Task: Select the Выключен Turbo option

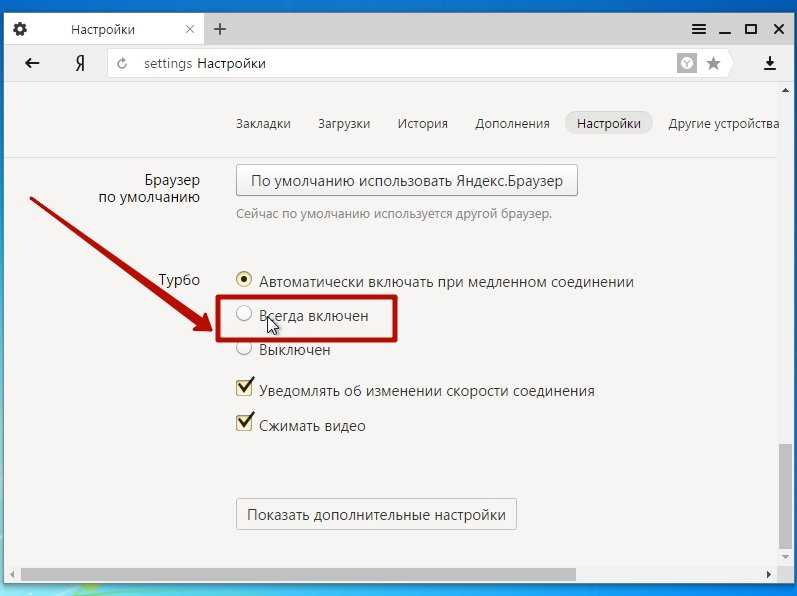Action: 244,348
